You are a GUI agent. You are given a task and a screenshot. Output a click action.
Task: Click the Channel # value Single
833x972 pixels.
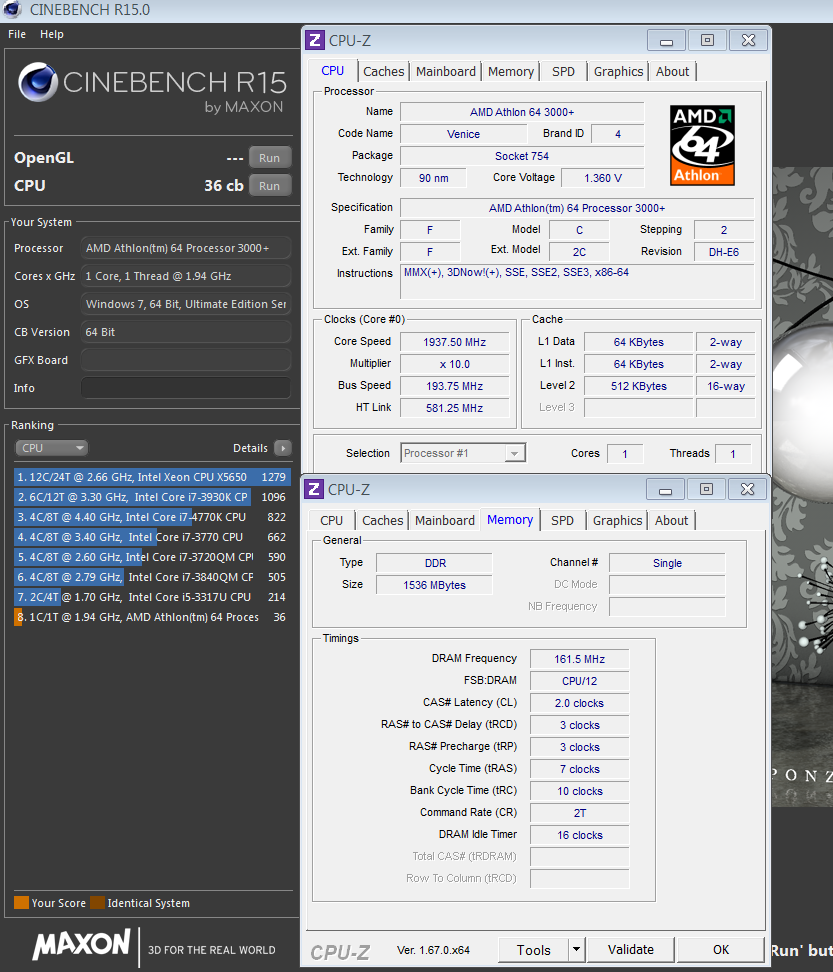pos(667,563)
